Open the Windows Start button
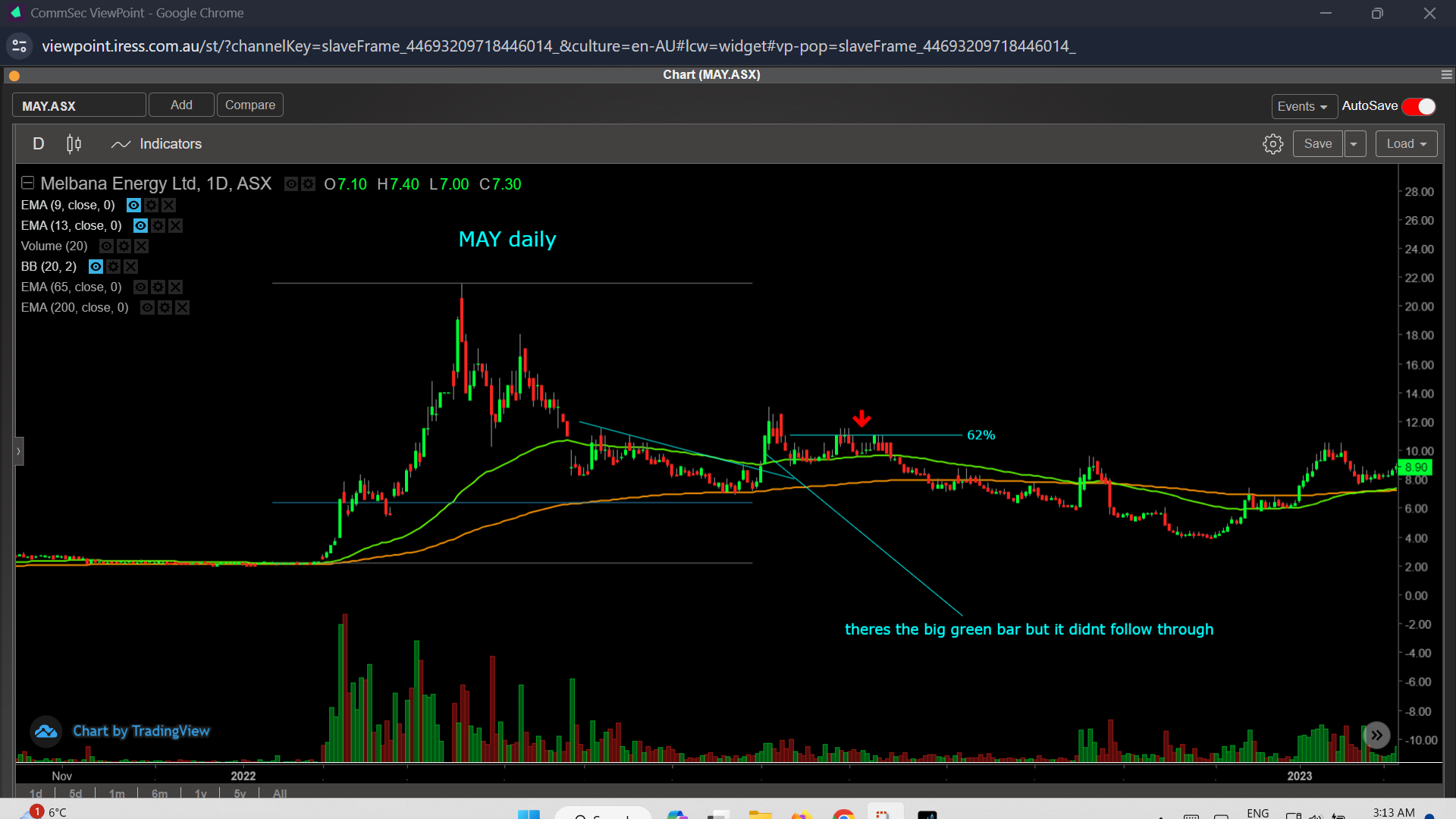The width and height of the screenshot is (1456, 819). [529, 814]
